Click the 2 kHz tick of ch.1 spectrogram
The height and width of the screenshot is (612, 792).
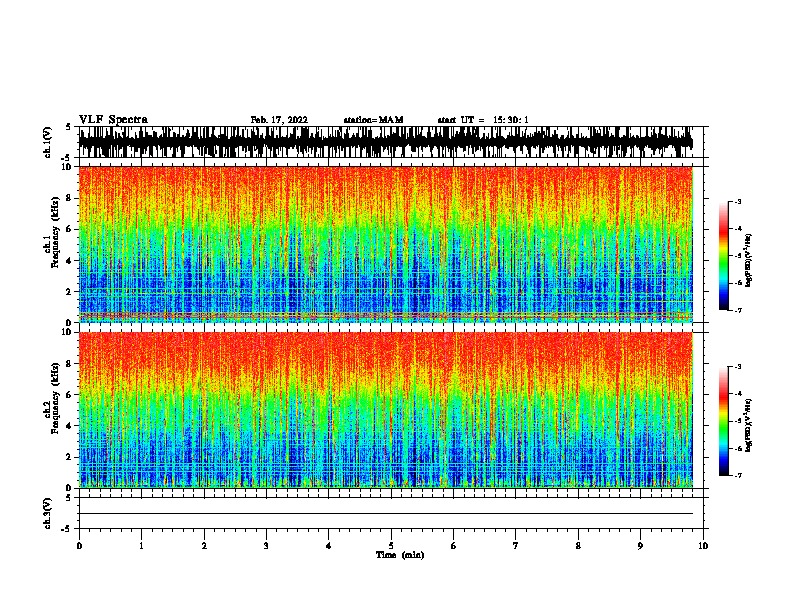click(x=70, y=291)
